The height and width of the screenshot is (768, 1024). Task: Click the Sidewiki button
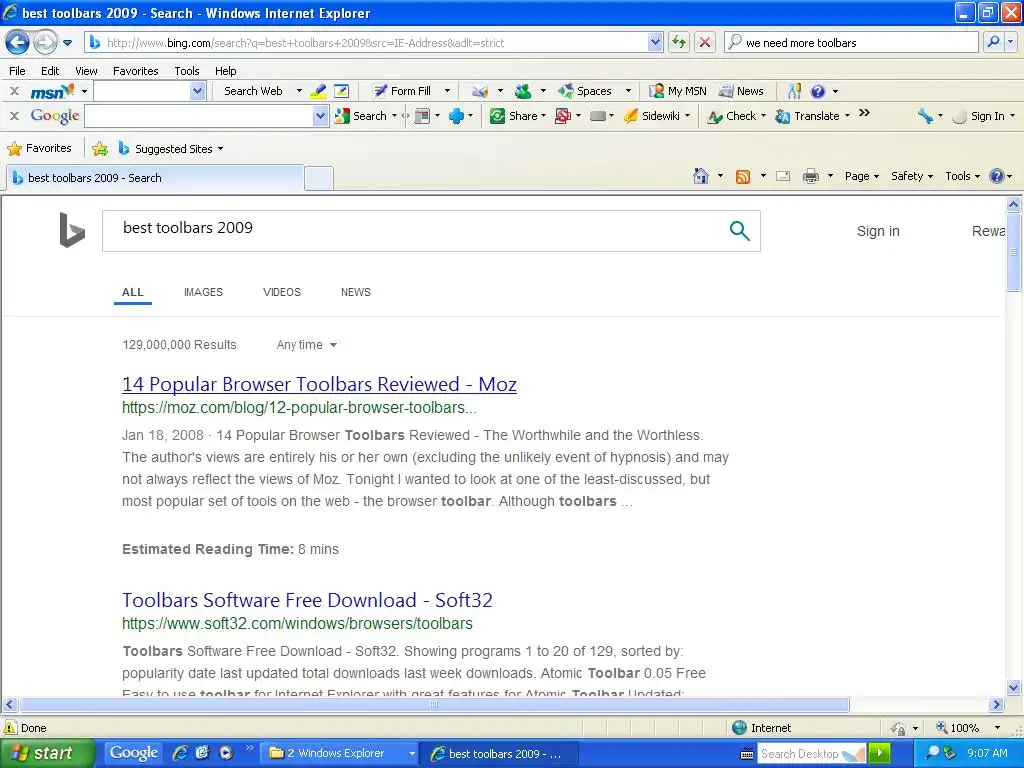point(652,116)
